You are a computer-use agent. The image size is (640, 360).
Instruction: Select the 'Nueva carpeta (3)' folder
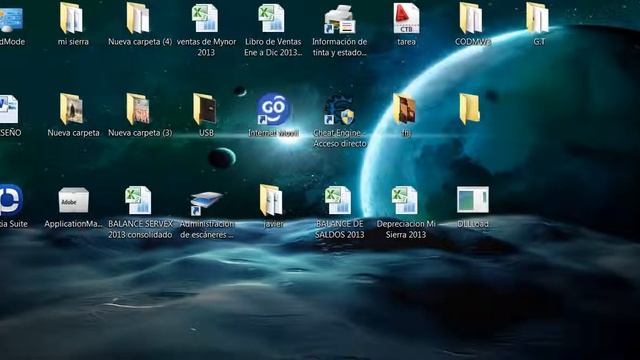point(138,109)
